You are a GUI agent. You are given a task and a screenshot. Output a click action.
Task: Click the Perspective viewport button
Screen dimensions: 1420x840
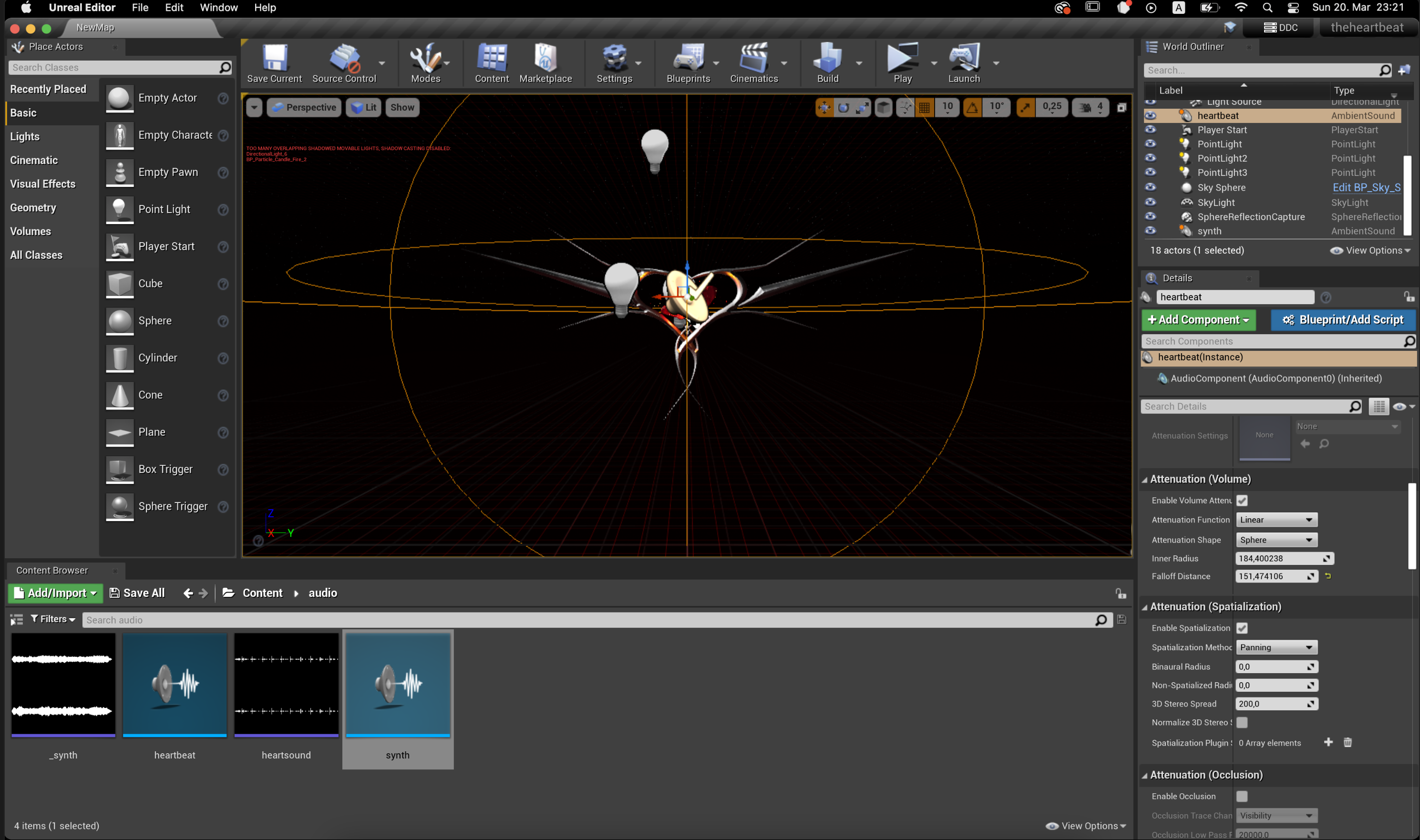[x=303, y=108]
